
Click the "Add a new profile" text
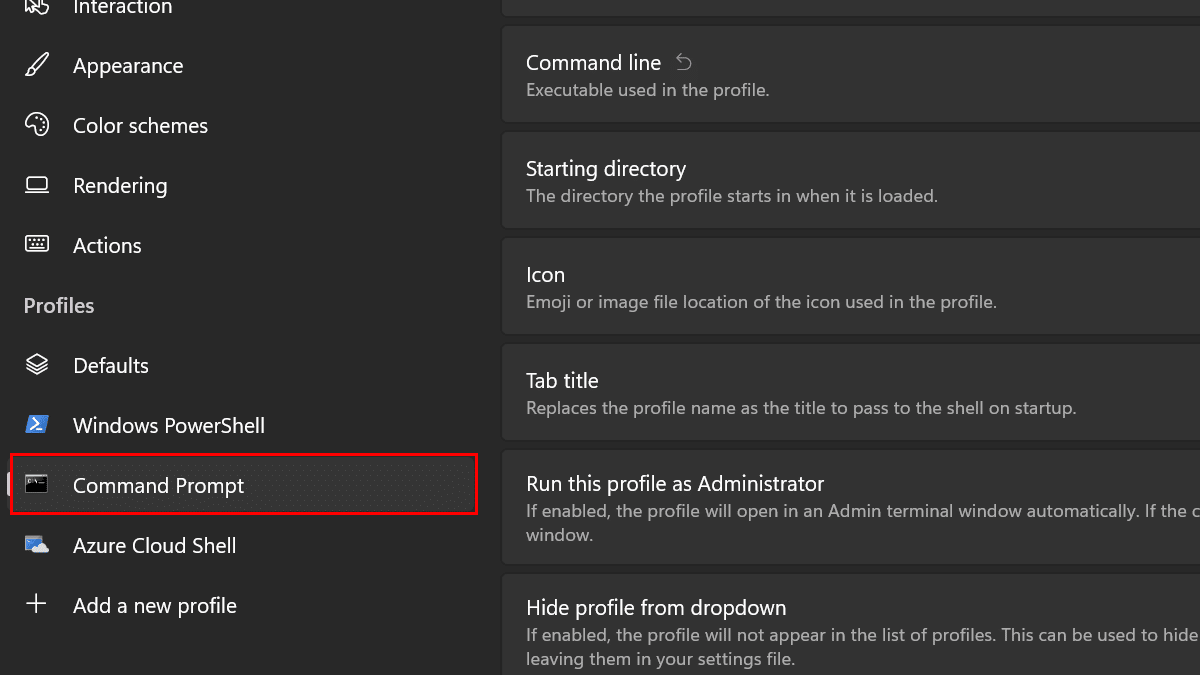click(155, 606)
